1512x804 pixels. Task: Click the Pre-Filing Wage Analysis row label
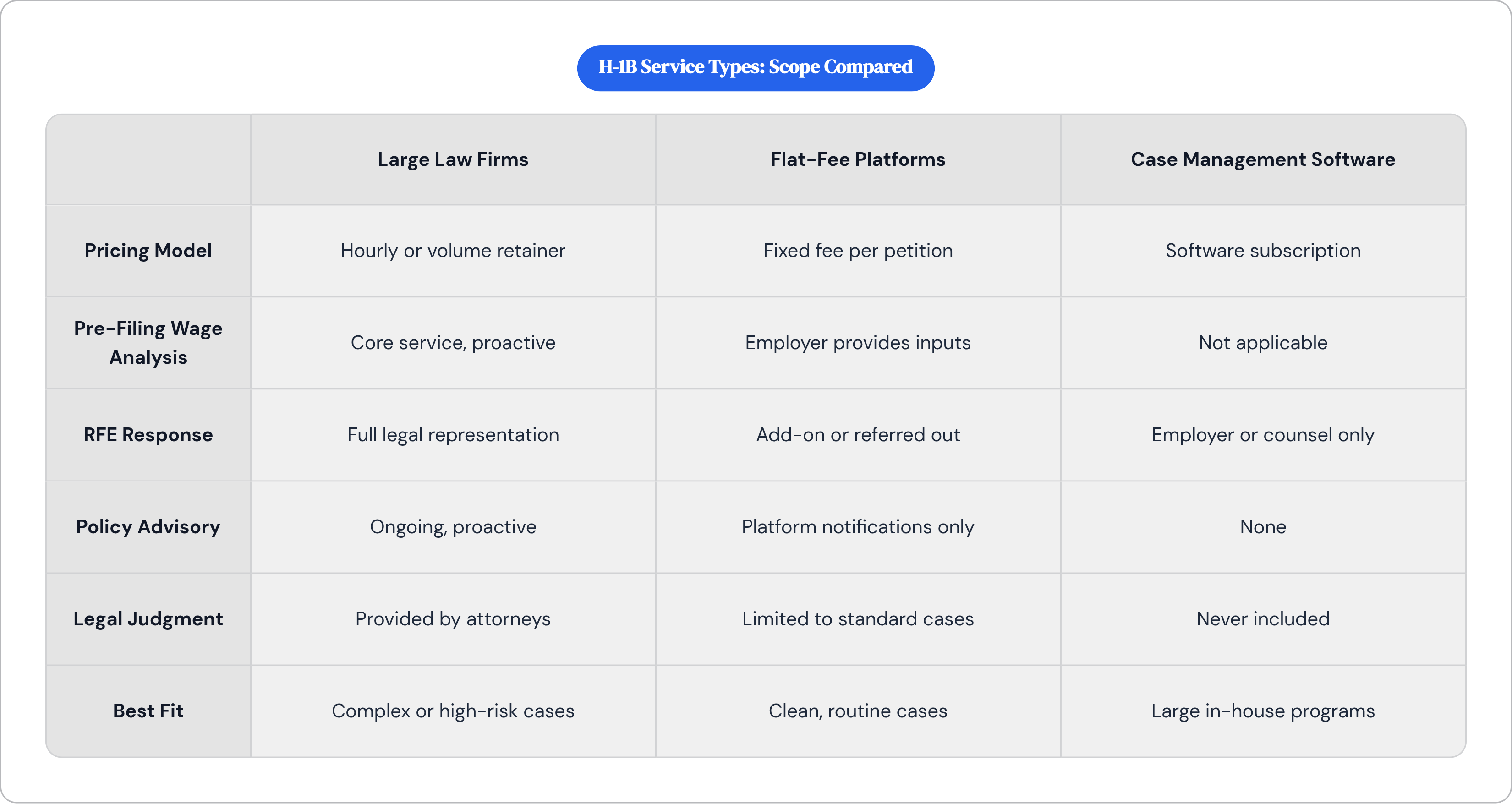click(x=148, y=343)
